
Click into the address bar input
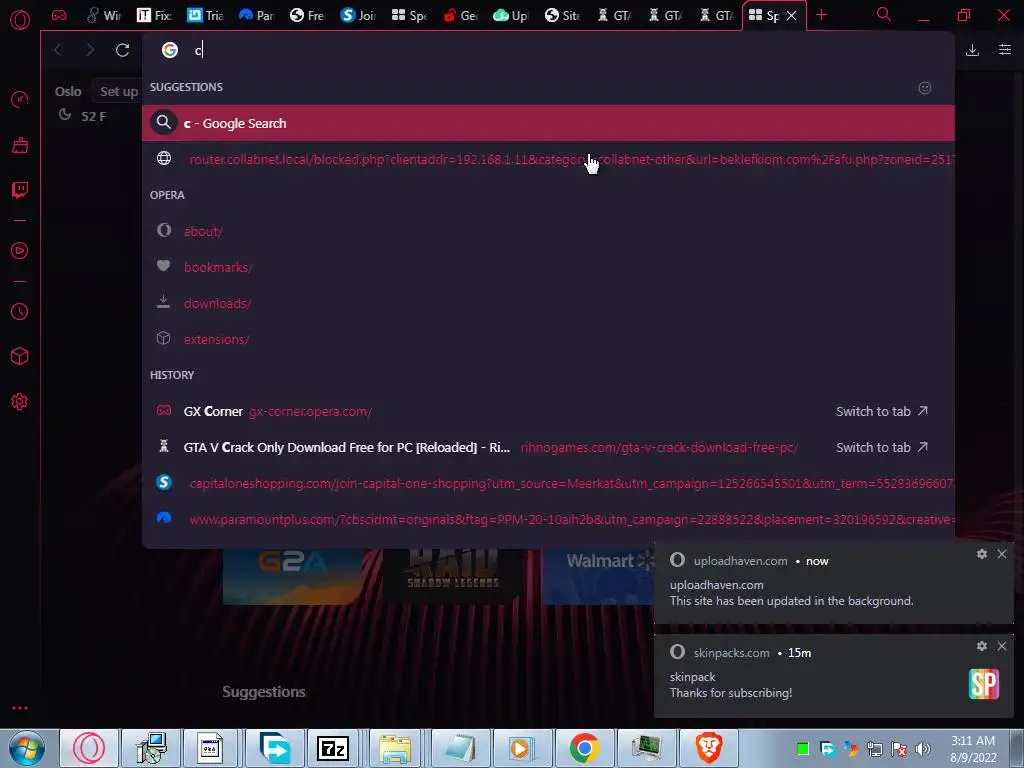pos(568,50)
